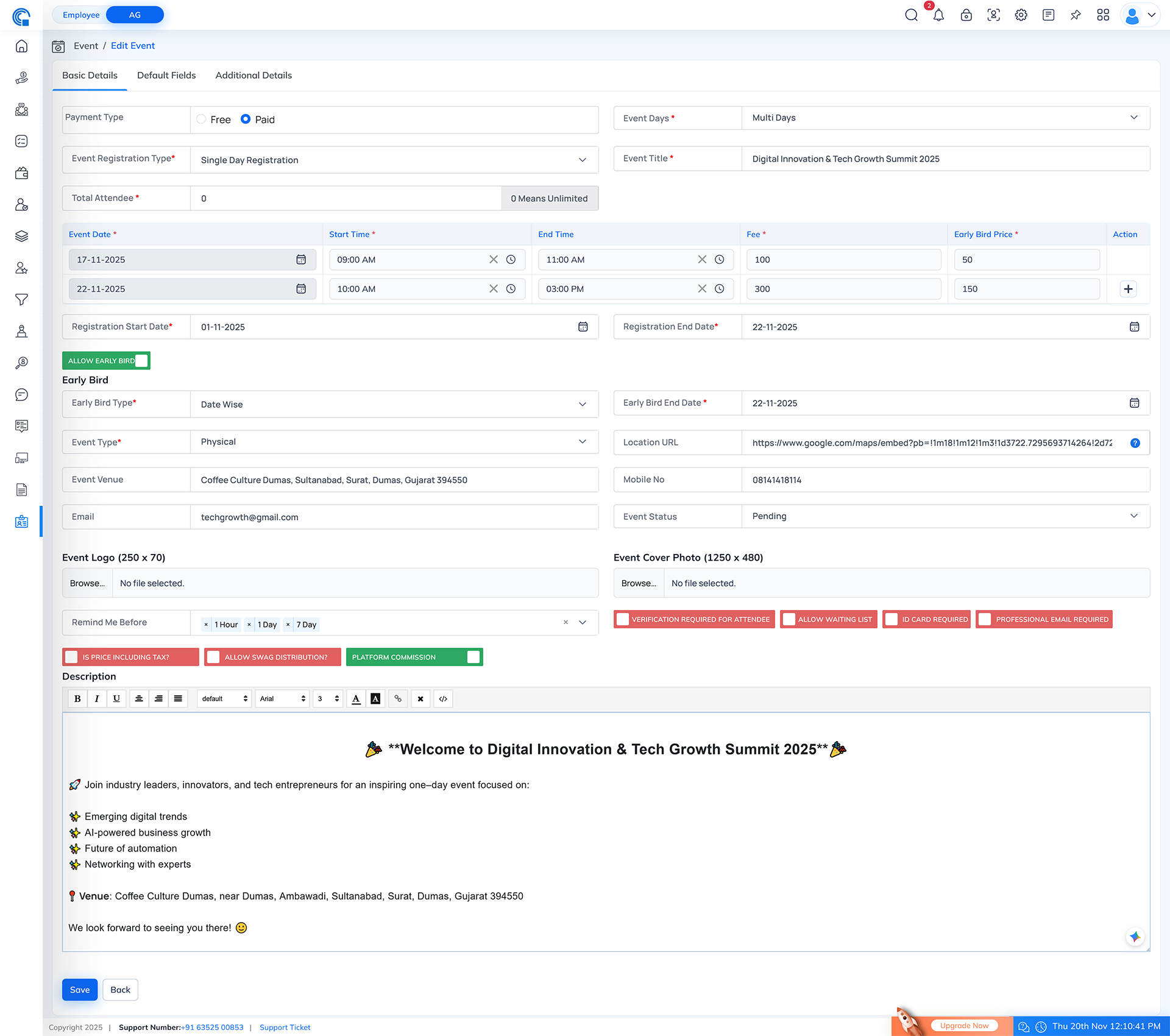Open the Default Fields tab

pyautogui.click(x=166, y=75)
